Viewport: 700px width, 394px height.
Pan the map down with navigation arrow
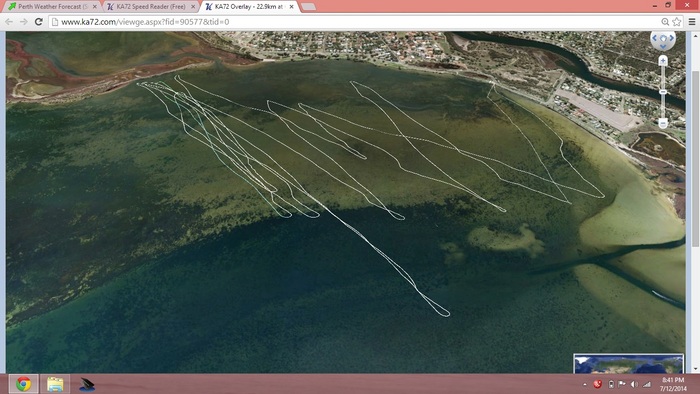(x=663, y=46)
